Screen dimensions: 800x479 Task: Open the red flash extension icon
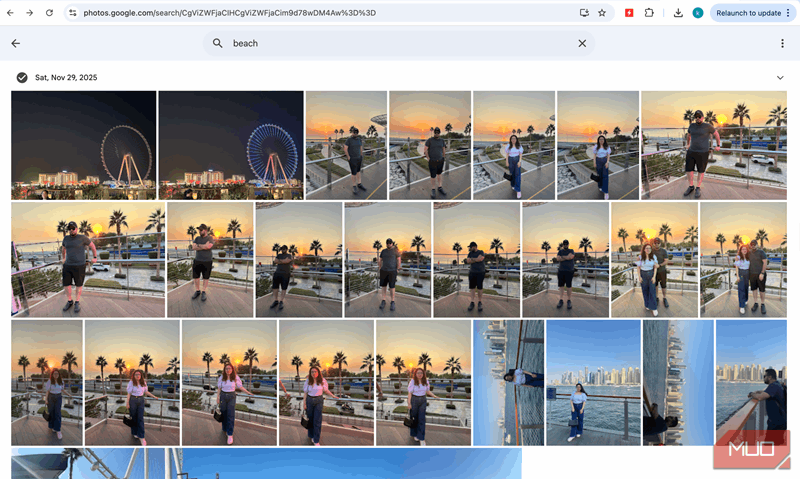click(x=629, y=13)
